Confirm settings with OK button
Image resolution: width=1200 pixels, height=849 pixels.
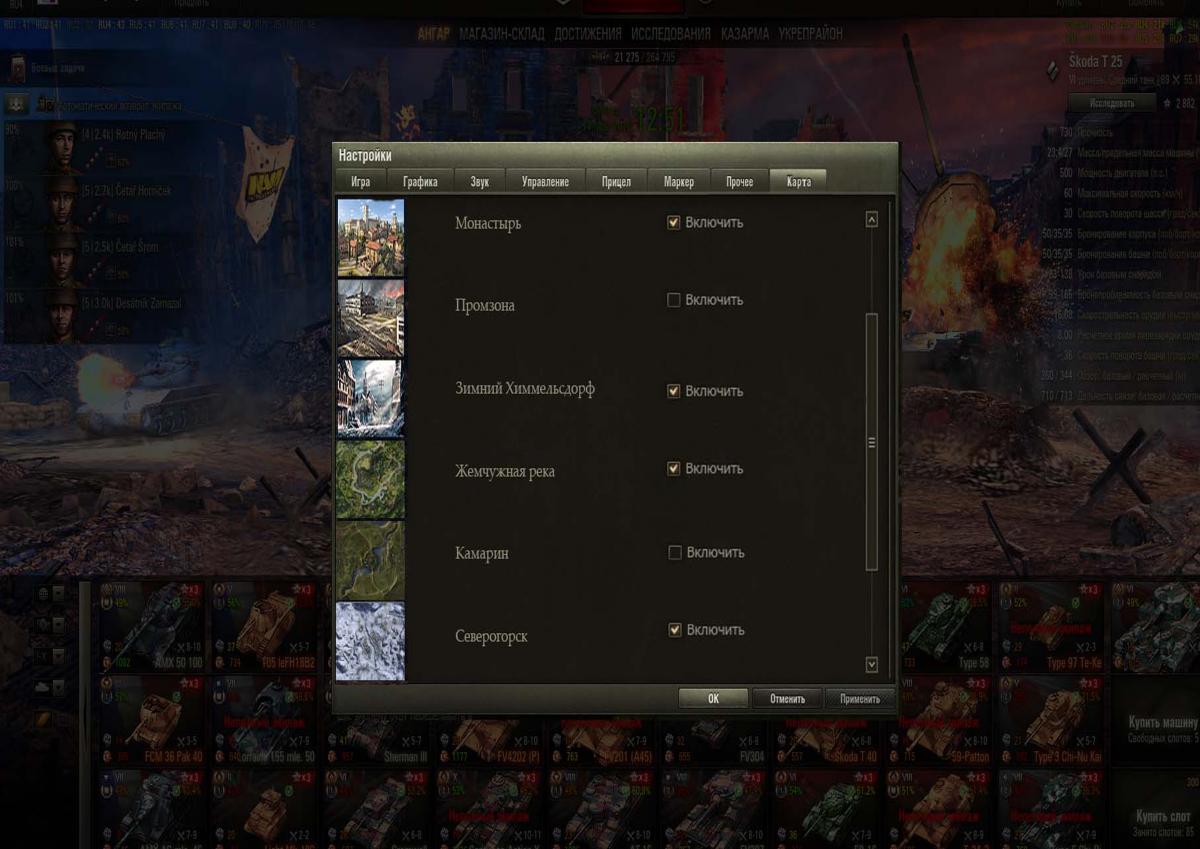point(713,699)
